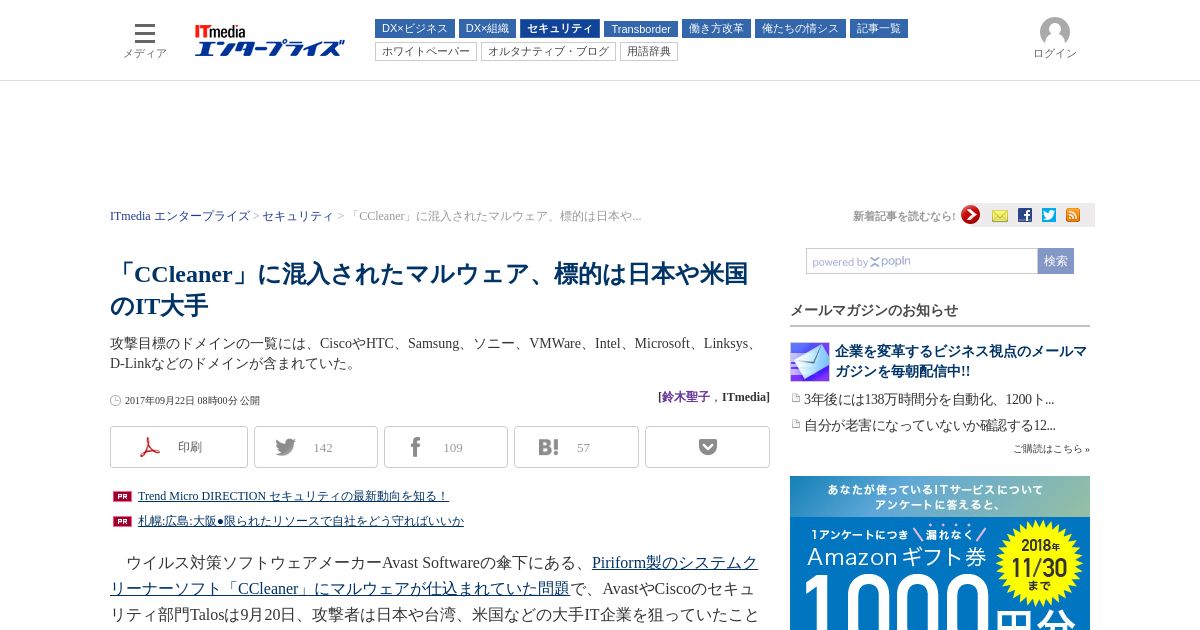
Task: Open the 自分が老害になっていないか確認する link
Action: (930, 425)
